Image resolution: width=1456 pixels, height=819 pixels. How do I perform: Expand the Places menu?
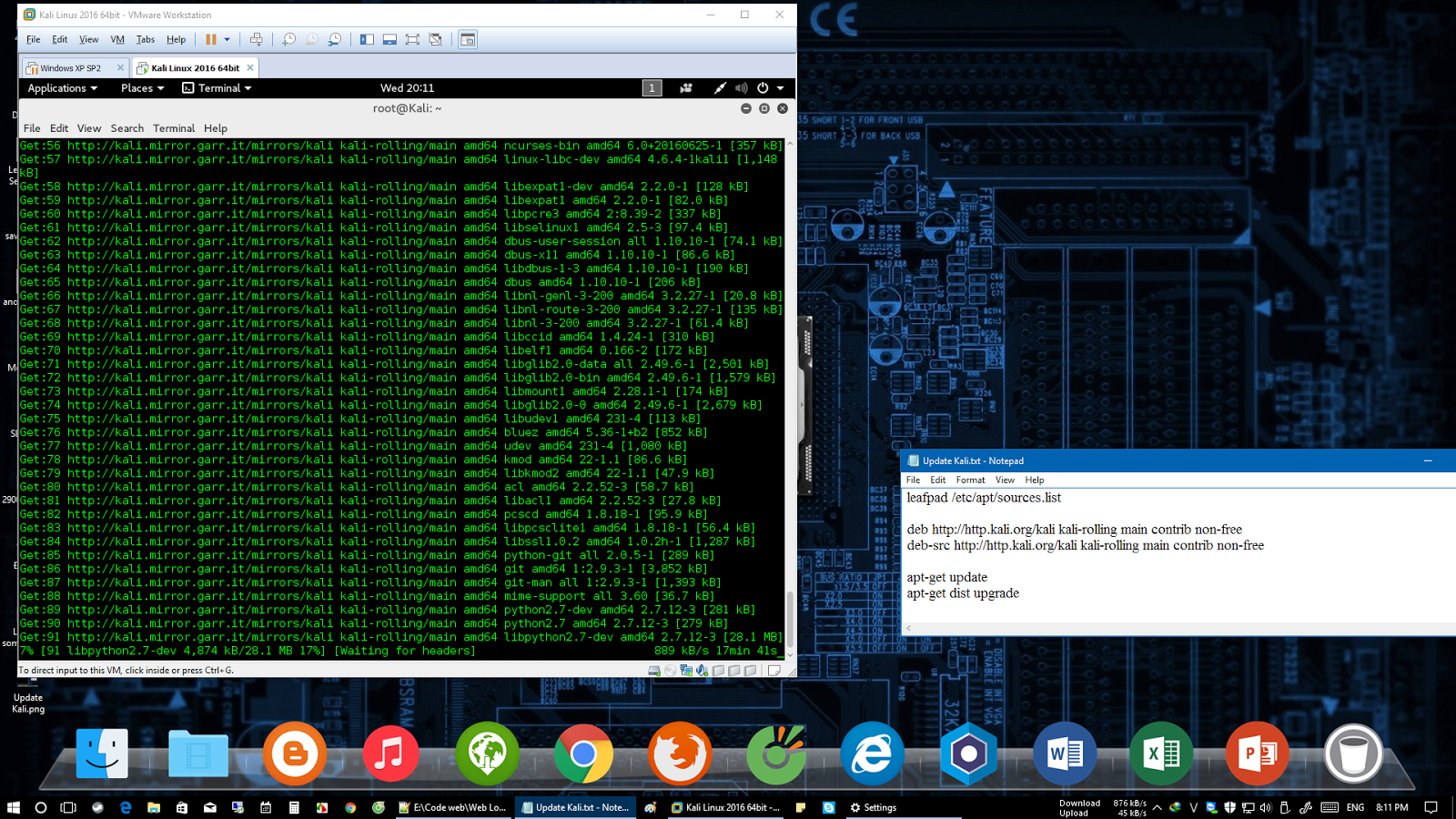141,87
